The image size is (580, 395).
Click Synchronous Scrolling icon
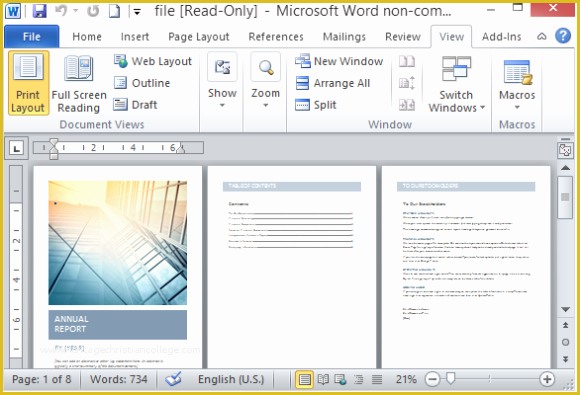pos(407,83)
